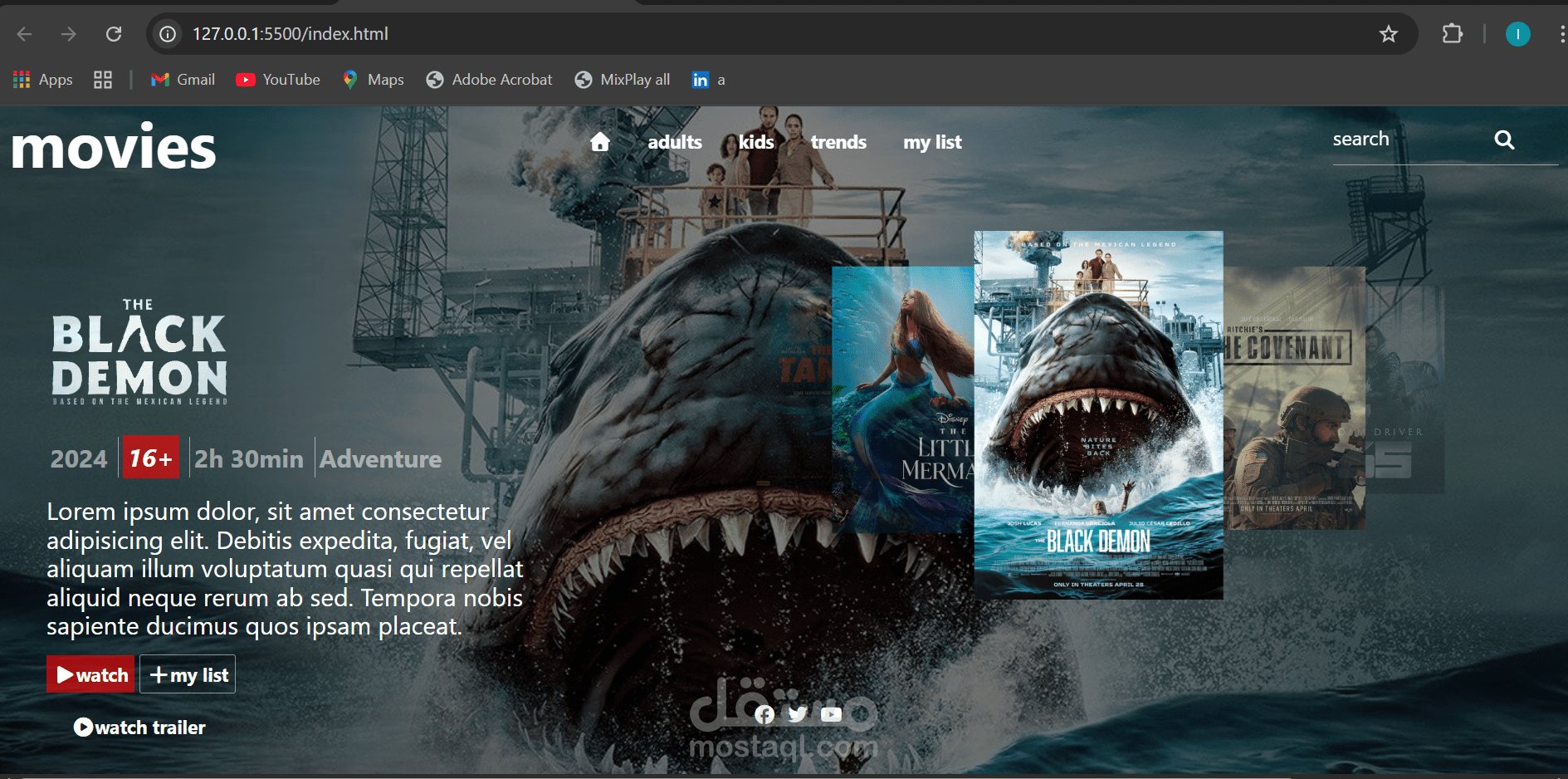Select adults in the navigation menu
Viewport: 1568px width, 779px height.
click(x=675, y=142)
